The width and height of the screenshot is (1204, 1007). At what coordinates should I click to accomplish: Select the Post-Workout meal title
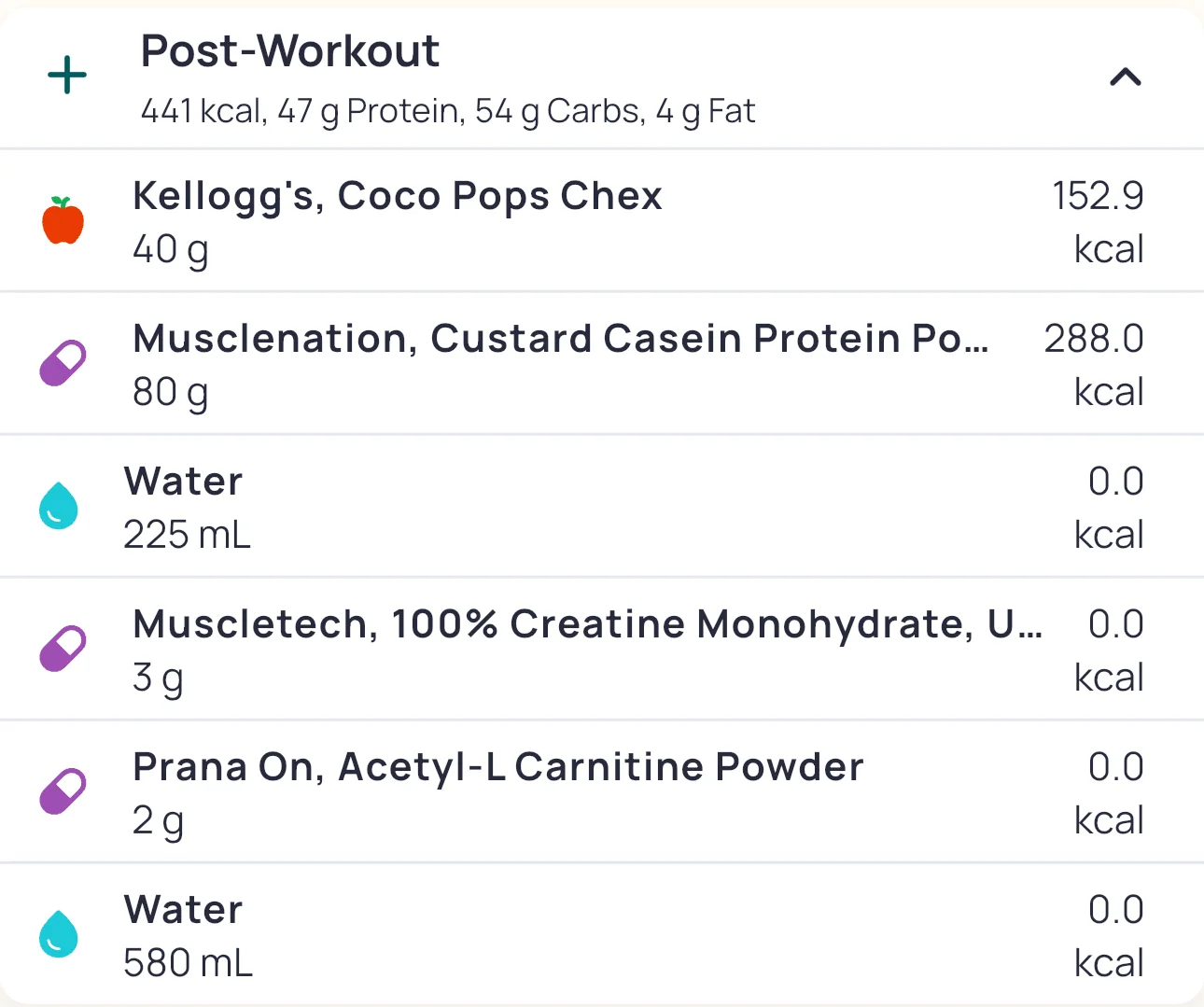[289, 51]
